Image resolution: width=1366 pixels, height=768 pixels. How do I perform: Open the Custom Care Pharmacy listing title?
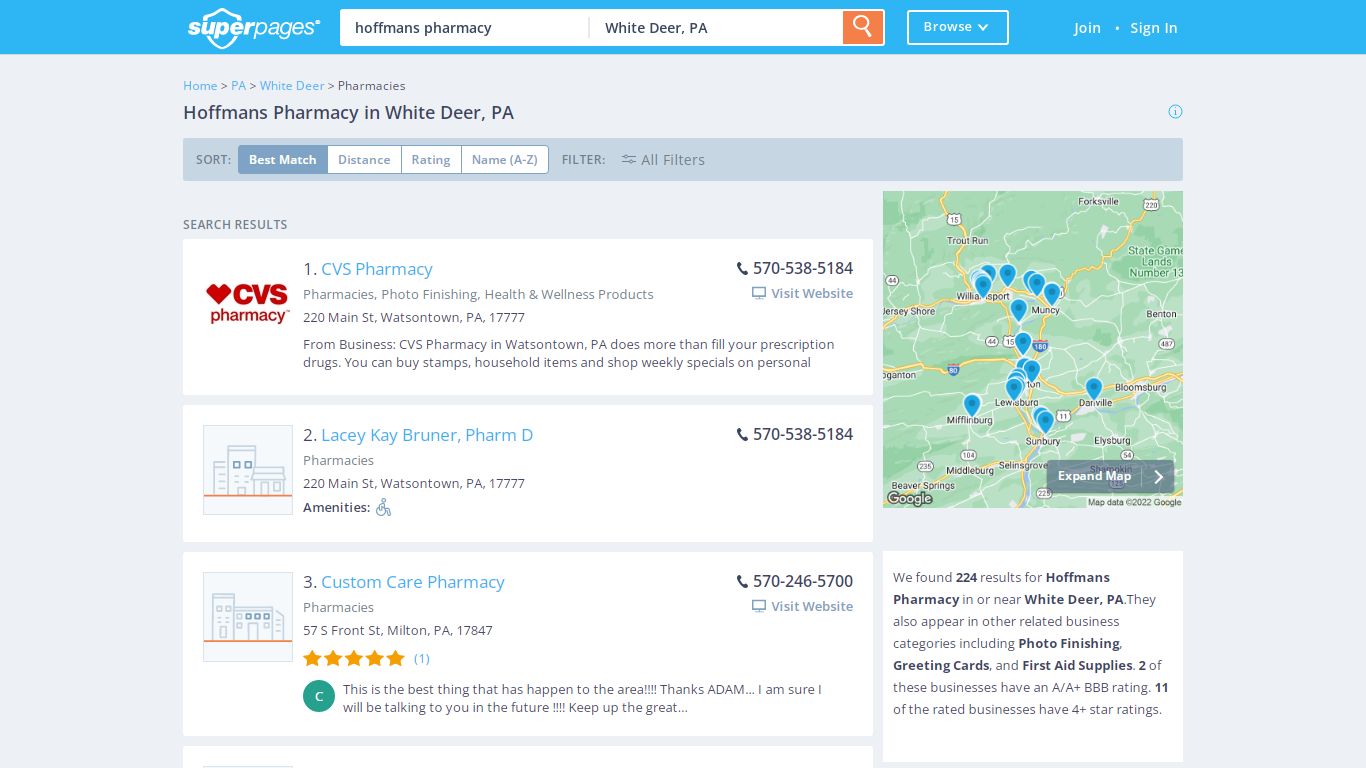pyautogui.click(x=413, y=582)
